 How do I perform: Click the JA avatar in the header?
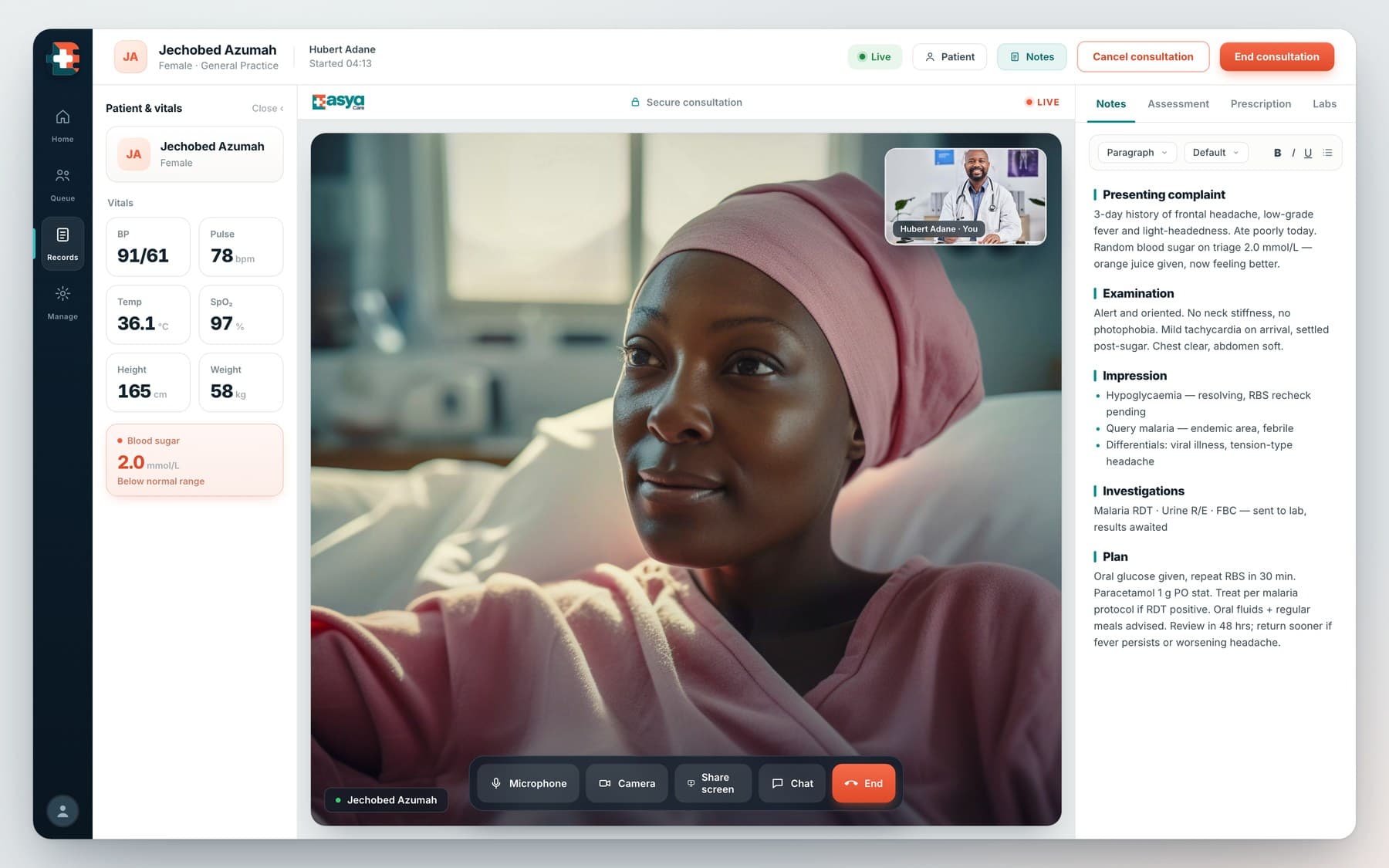click(x=130, y=57)
